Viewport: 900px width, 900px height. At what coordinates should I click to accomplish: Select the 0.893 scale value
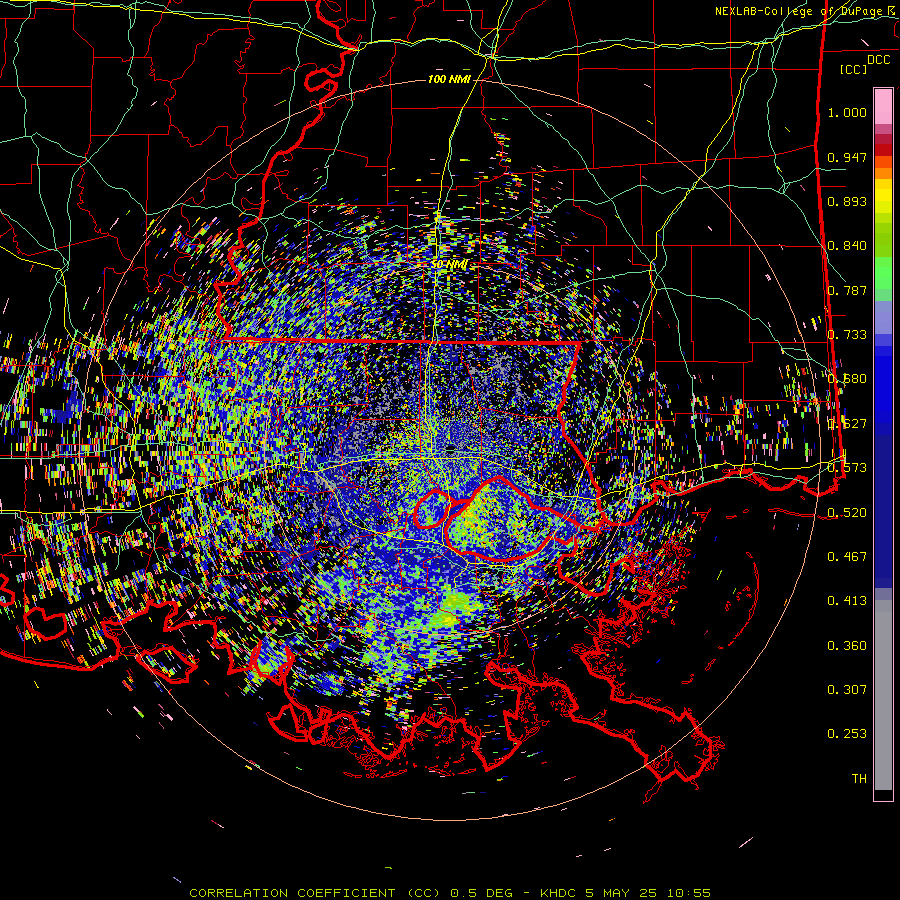(x=847, y=201)
